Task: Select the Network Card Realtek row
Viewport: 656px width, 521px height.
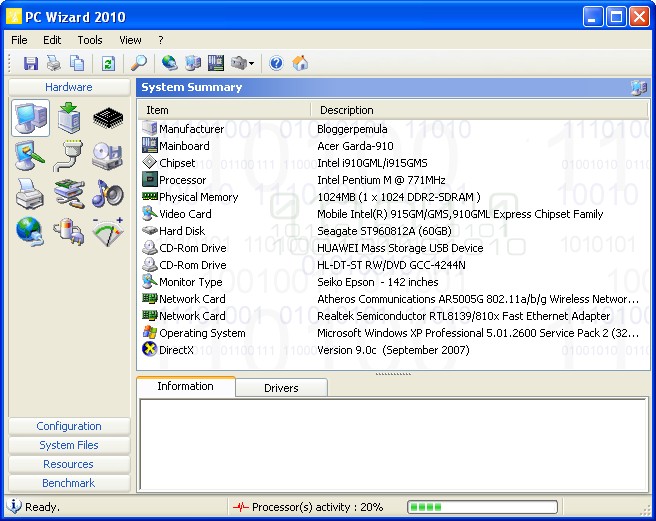Action: point(393,316)
